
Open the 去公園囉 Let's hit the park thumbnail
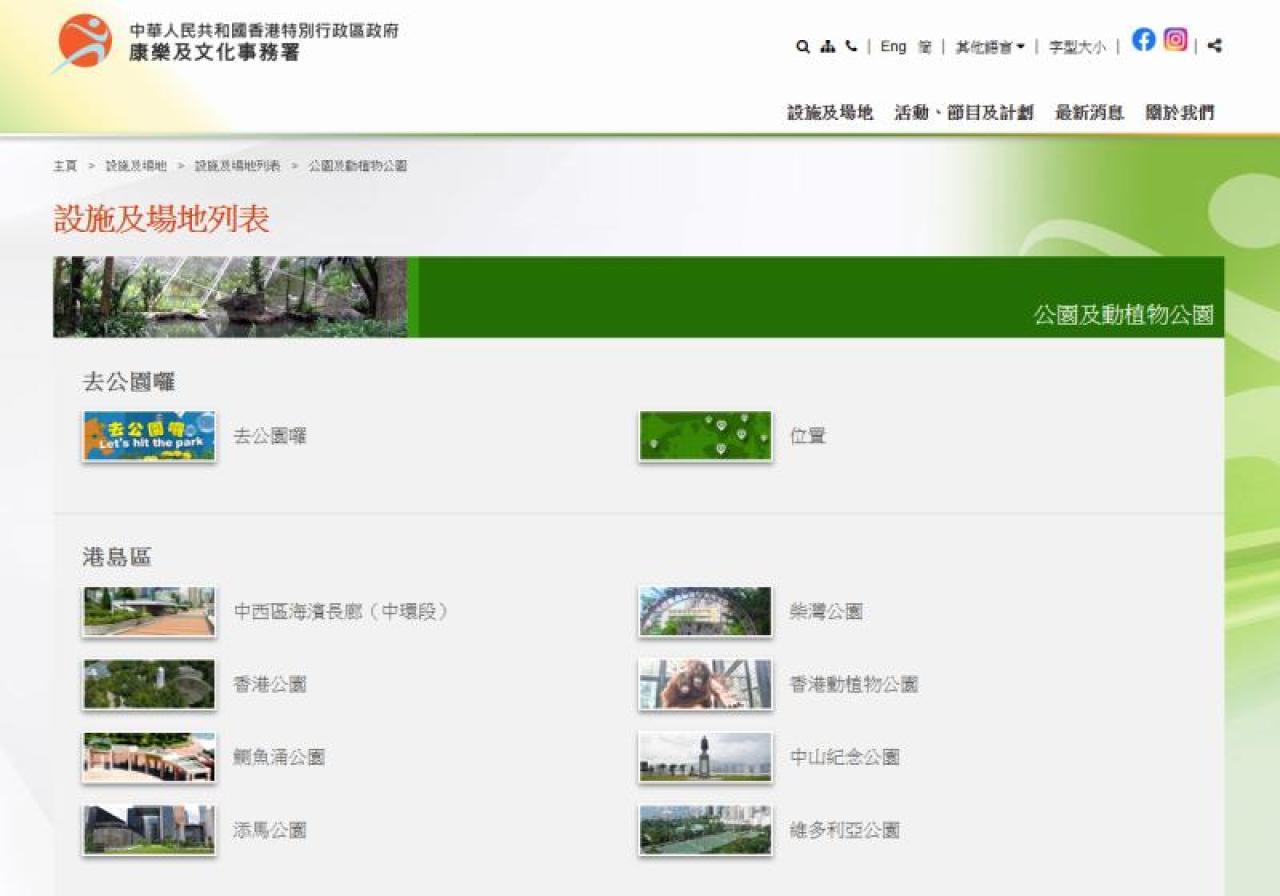[149, 436]
